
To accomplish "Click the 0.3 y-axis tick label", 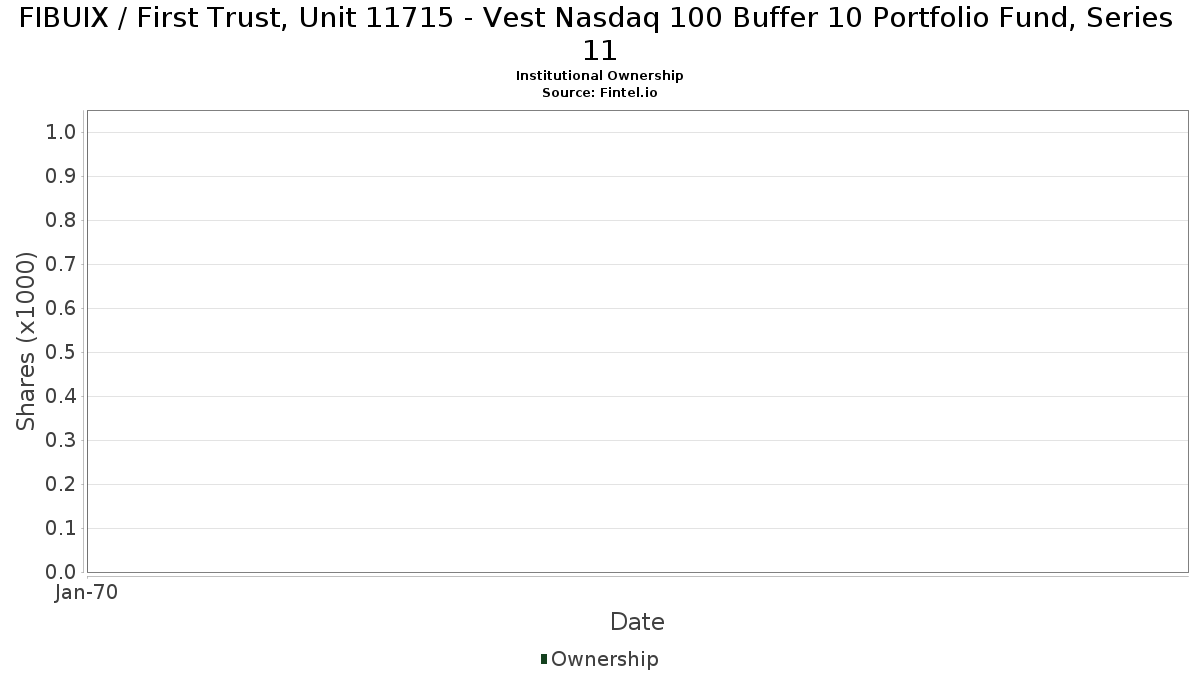I will click(x=61, y=441).
